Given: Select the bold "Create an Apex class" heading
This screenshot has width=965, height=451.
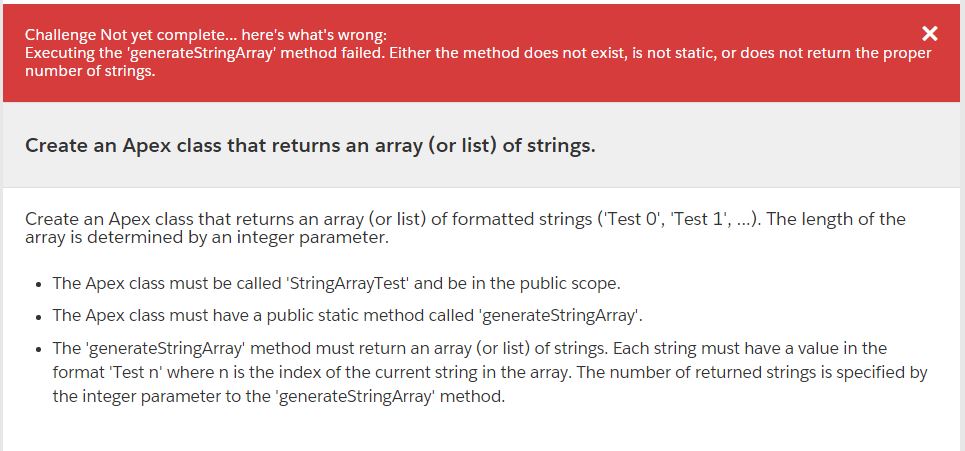Looking at the screenshot, I should [x=310, y=146].
